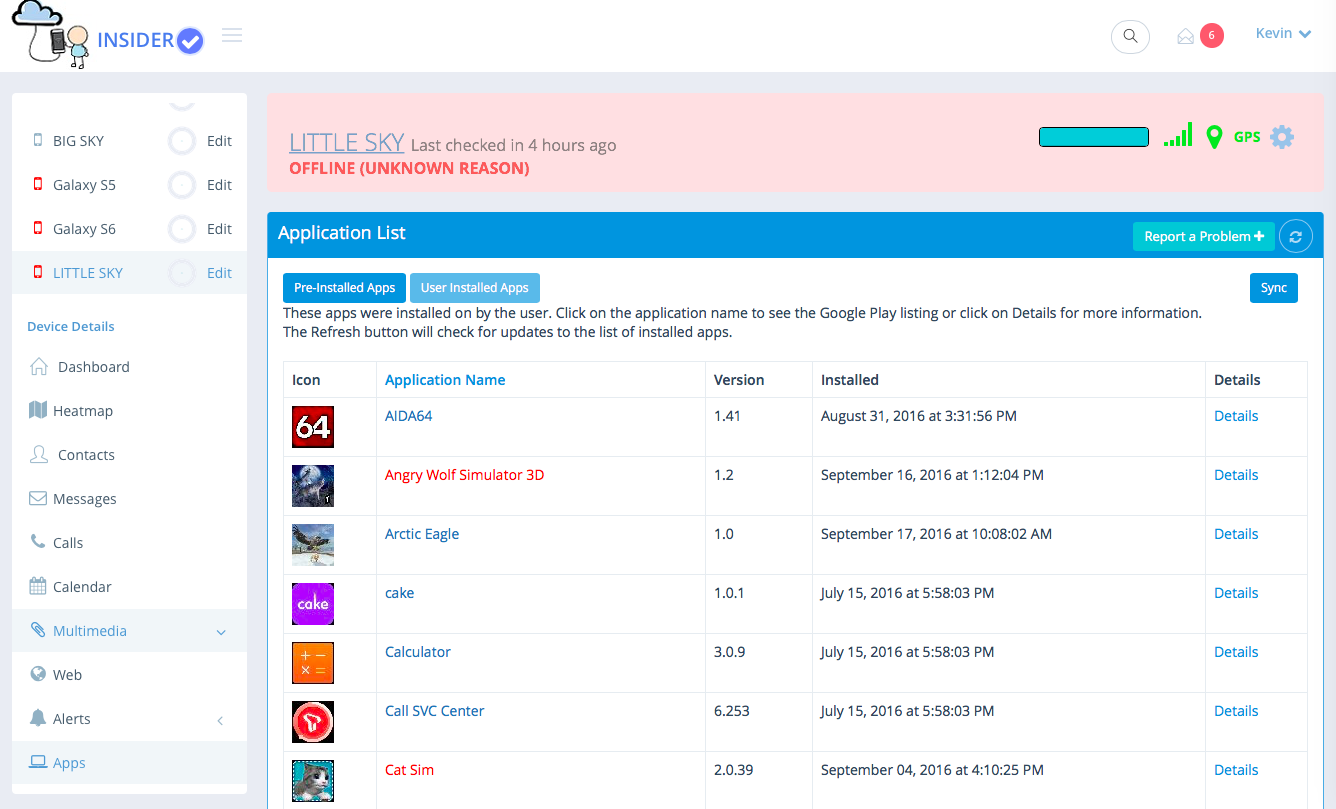
Task: Click the Messages envelope icon in sidebar
Action: tap(38, 498)
